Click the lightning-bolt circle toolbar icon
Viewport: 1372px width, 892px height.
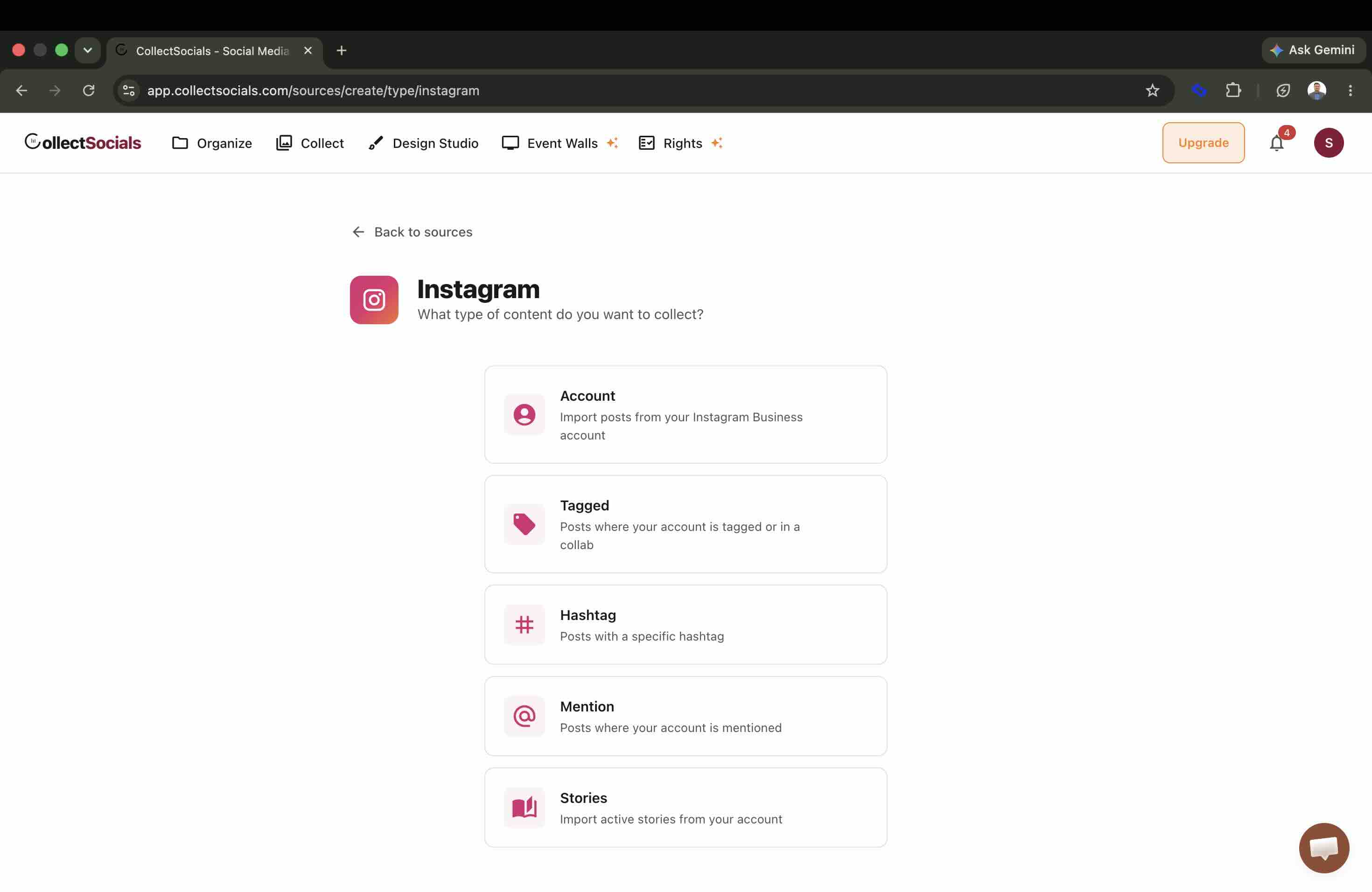[x=1283, y=91]
